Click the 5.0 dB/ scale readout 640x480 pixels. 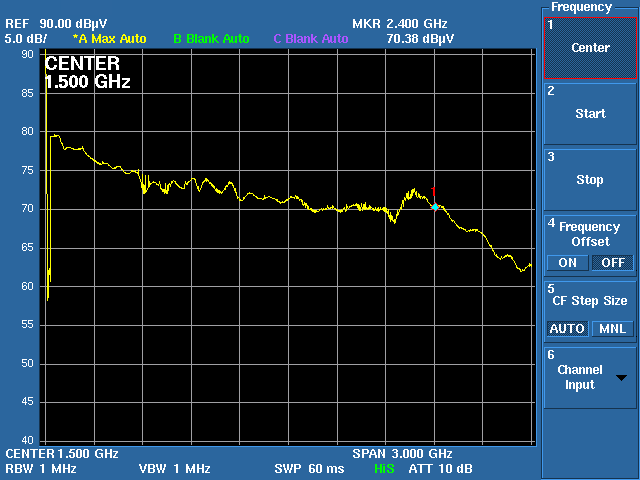(x=26, y=39)
